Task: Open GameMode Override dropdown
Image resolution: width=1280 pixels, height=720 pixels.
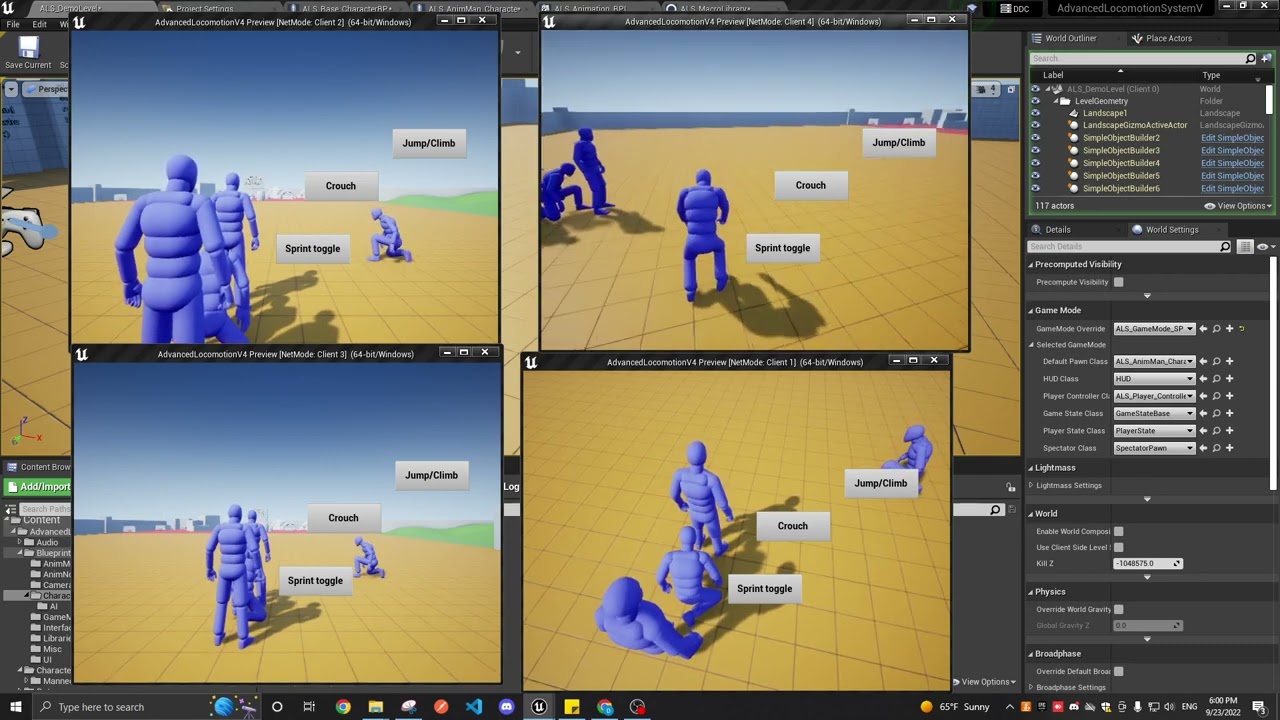Action: [1154, 329]
